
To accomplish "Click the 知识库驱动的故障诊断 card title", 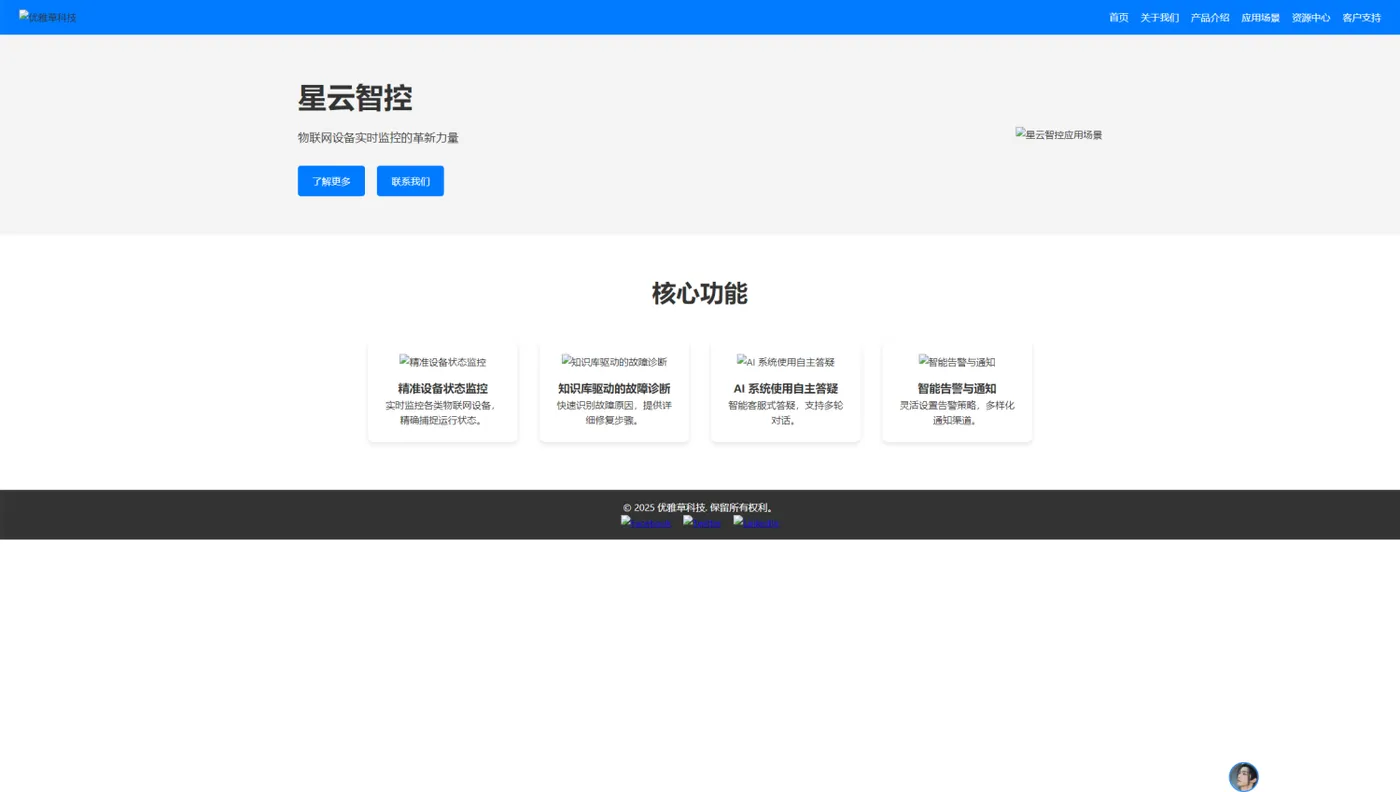I will 614,389.
